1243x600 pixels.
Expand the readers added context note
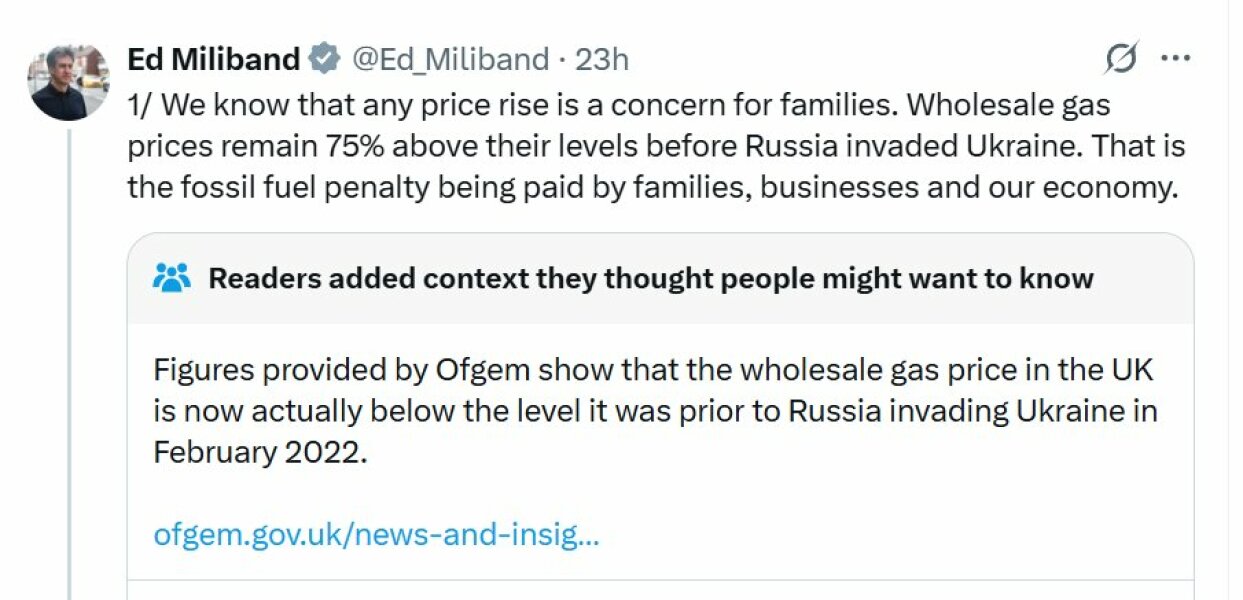650,410
